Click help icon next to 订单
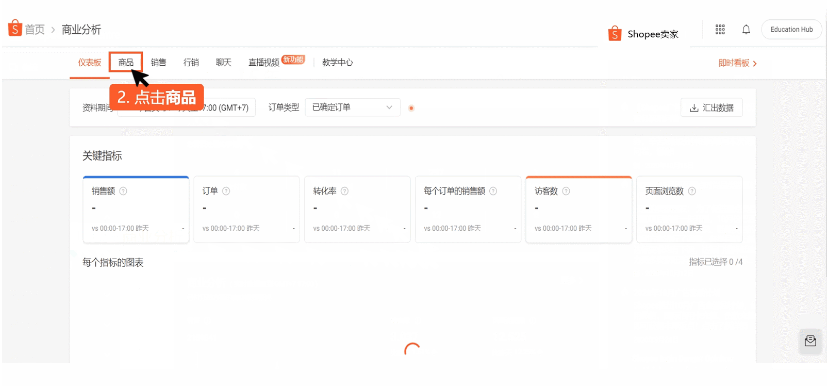This screenshot has height=386, width=839. 226,191
